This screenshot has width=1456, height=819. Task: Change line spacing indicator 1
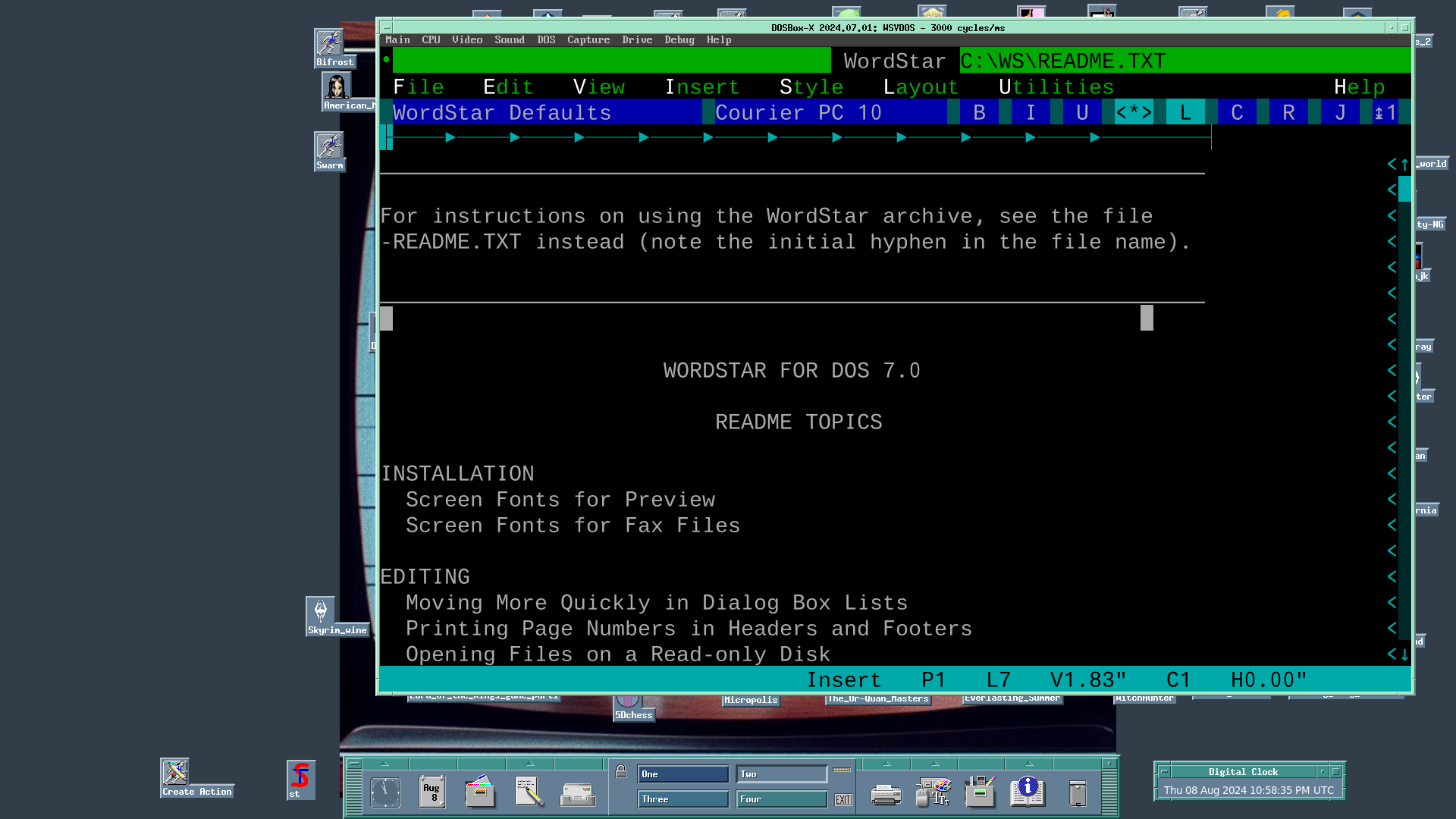[1385, 113]
